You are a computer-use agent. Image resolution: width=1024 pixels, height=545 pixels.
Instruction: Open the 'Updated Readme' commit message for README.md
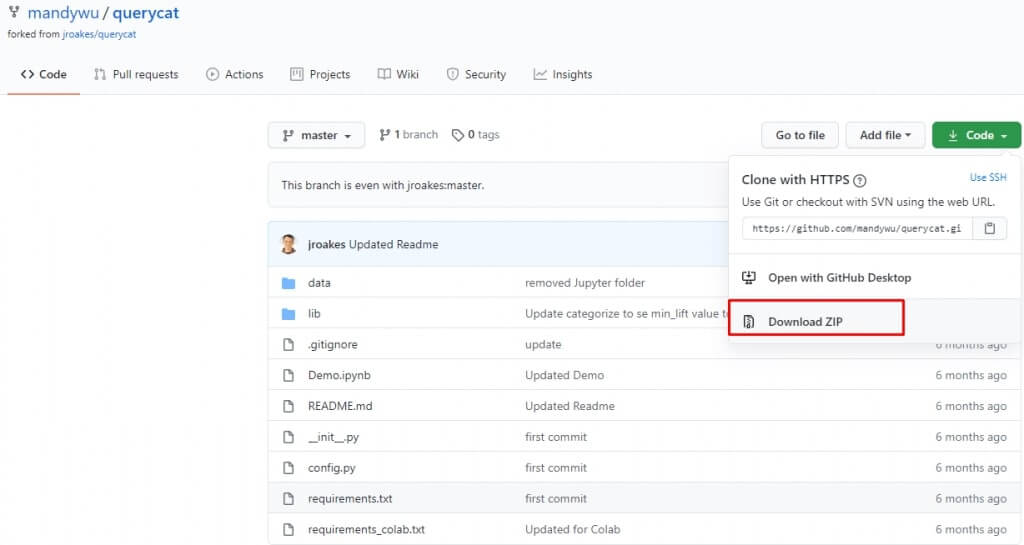click(x=569, y=406)
